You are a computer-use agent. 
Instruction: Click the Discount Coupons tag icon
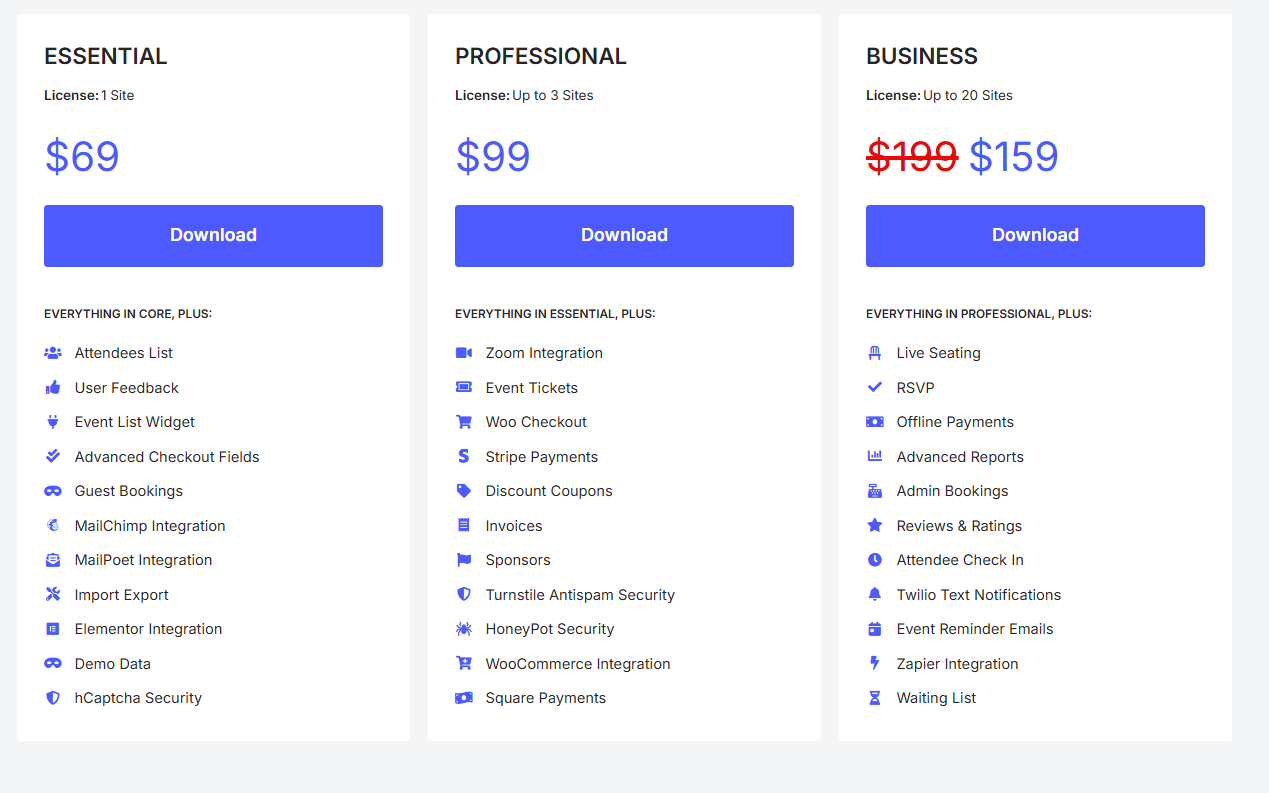click(x=464, y=491)
